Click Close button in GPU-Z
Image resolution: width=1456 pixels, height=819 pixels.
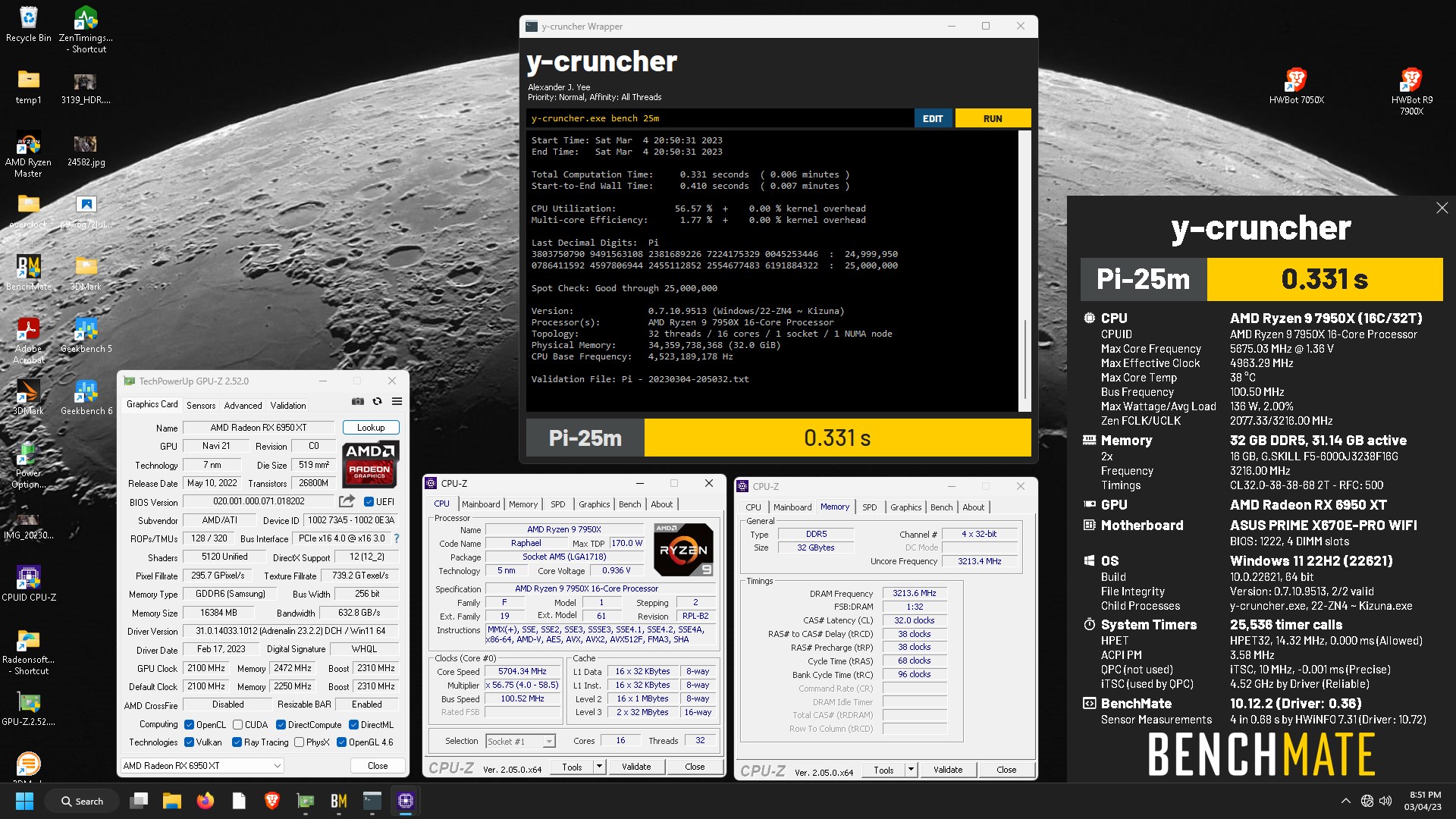coord(378,765)
